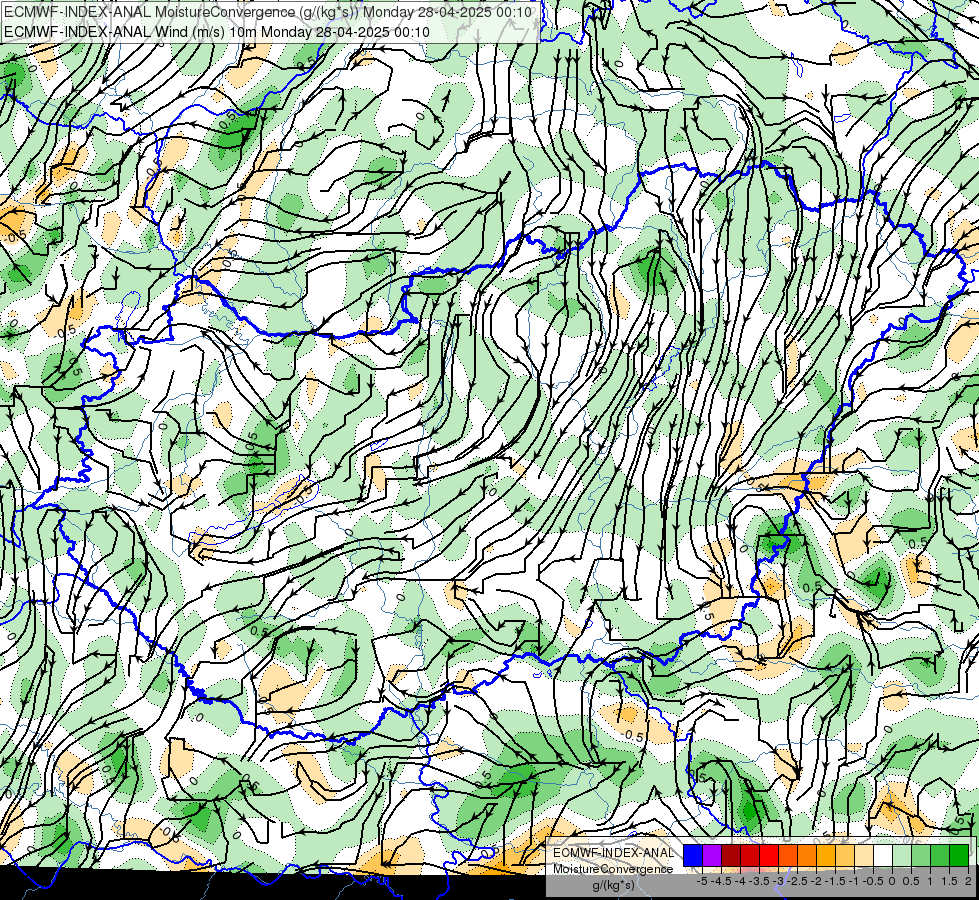Pick the lightest green swatch between 0 and 0.5

[x=902, y=855]
